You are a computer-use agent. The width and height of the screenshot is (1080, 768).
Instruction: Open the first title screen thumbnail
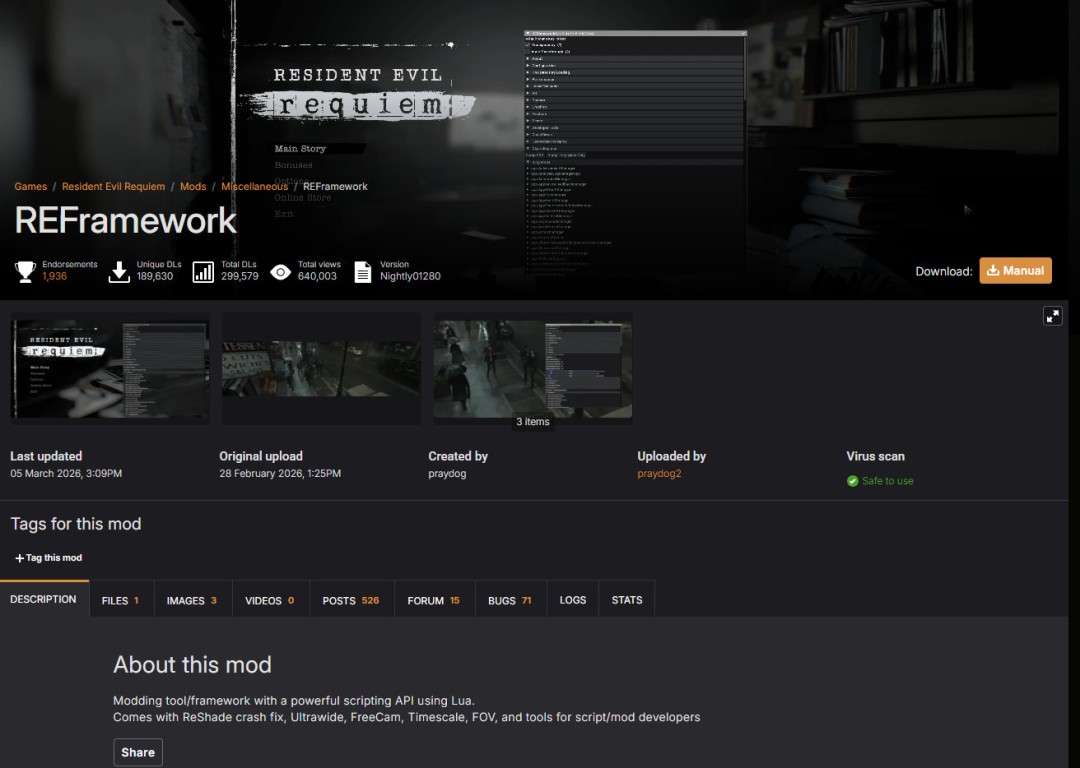[x=110, y=369]
